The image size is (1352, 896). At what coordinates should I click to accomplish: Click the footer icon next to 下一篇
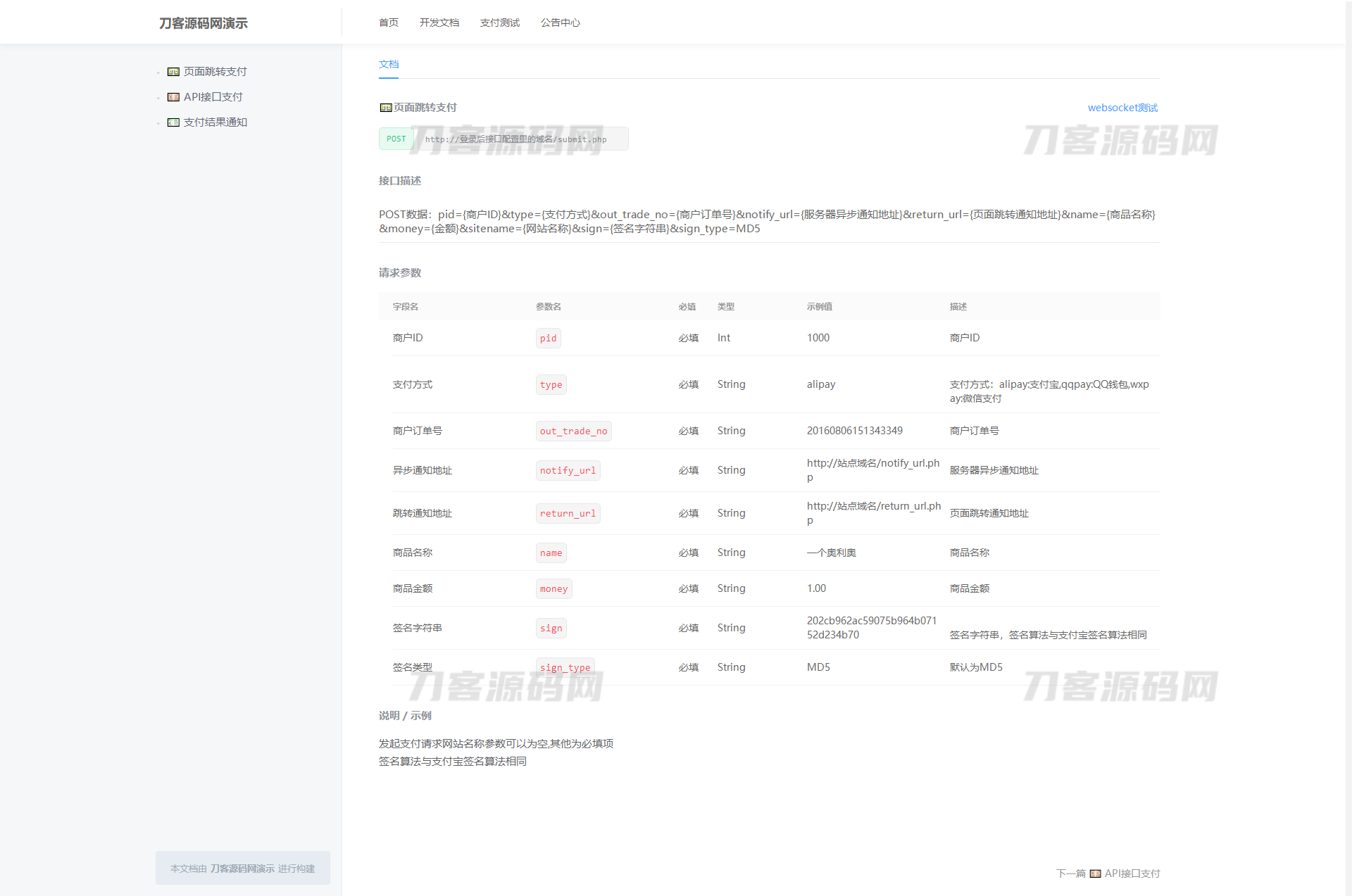pyautogui.click(x=1095, y=873)
